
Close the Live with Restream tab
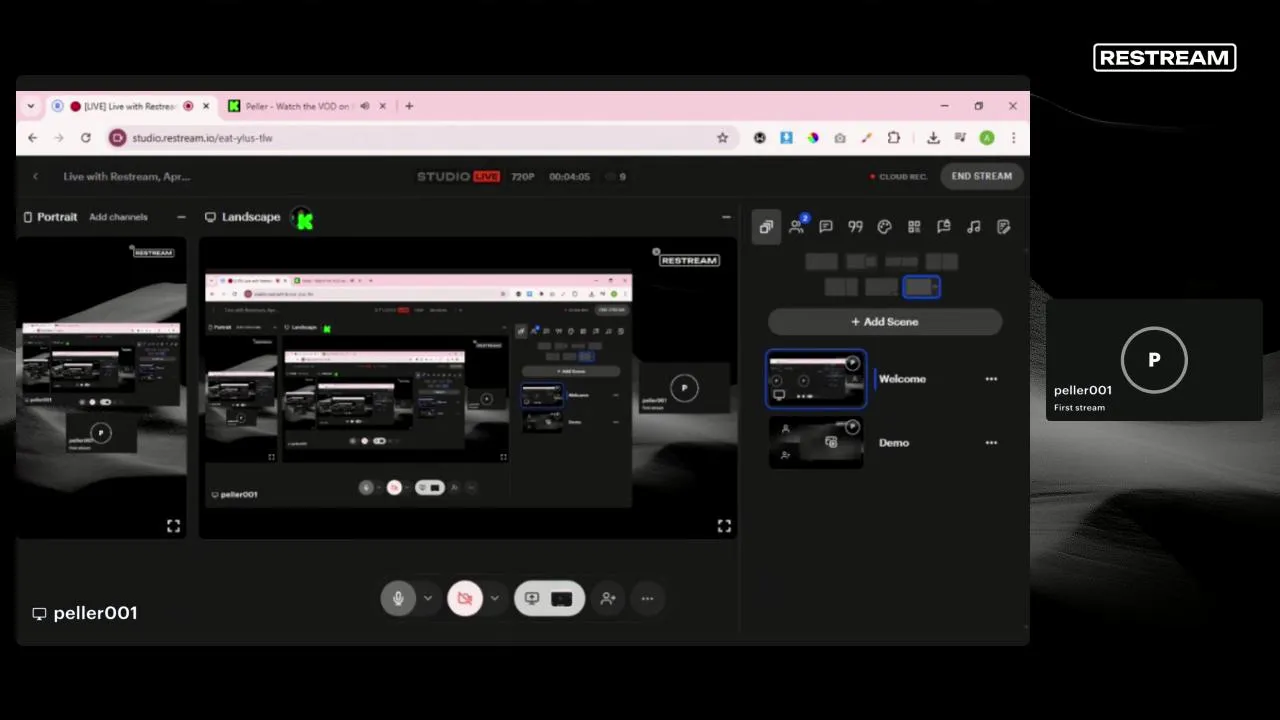[206, 106]
